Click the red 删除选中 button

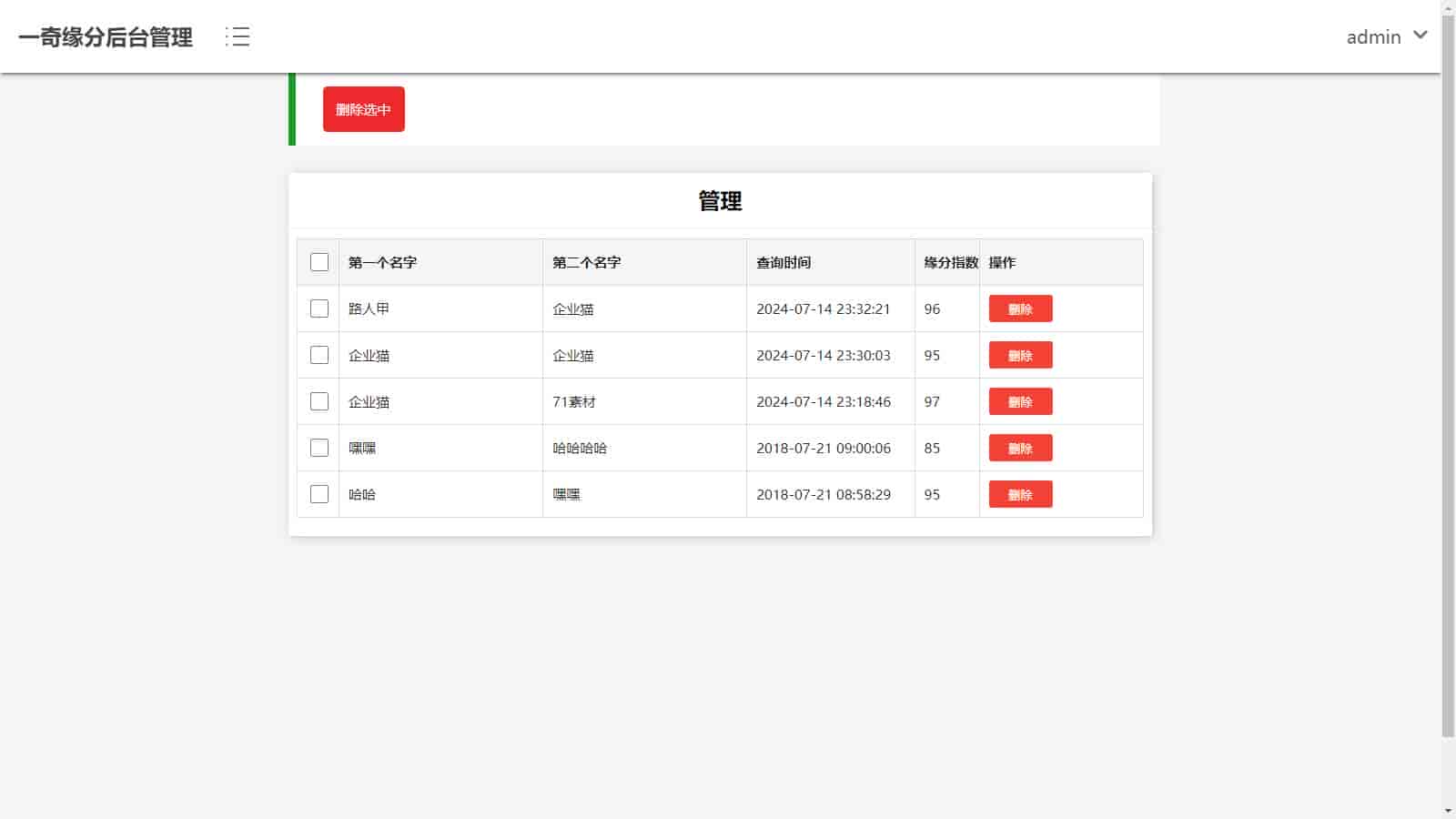click(363, 109)
